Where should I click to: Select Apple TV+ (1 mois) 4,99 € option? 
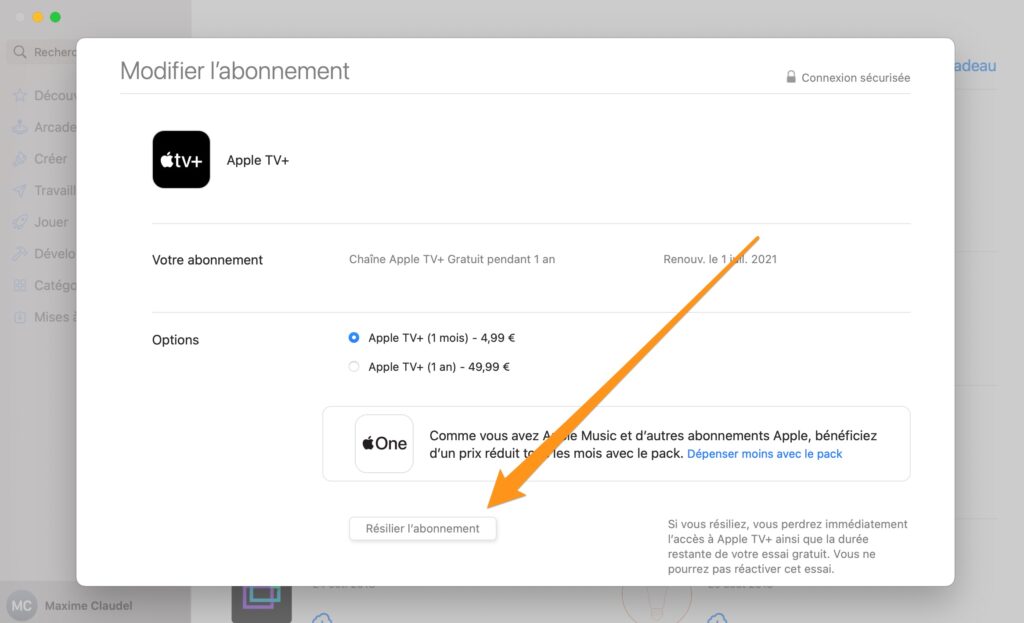(x=353, y=338)
